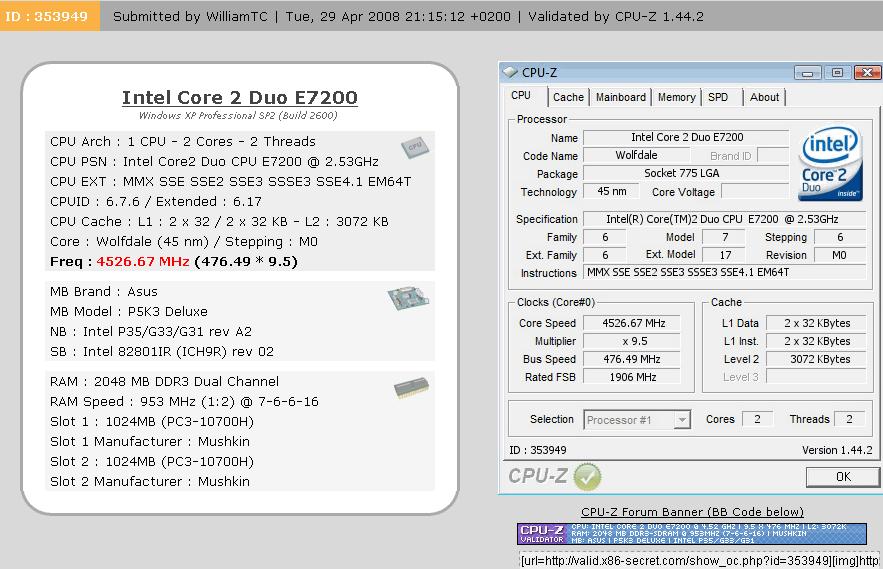Click the CPU-Z Validator forum banner image
Viewport: 883px width, 569px height.
692,534
